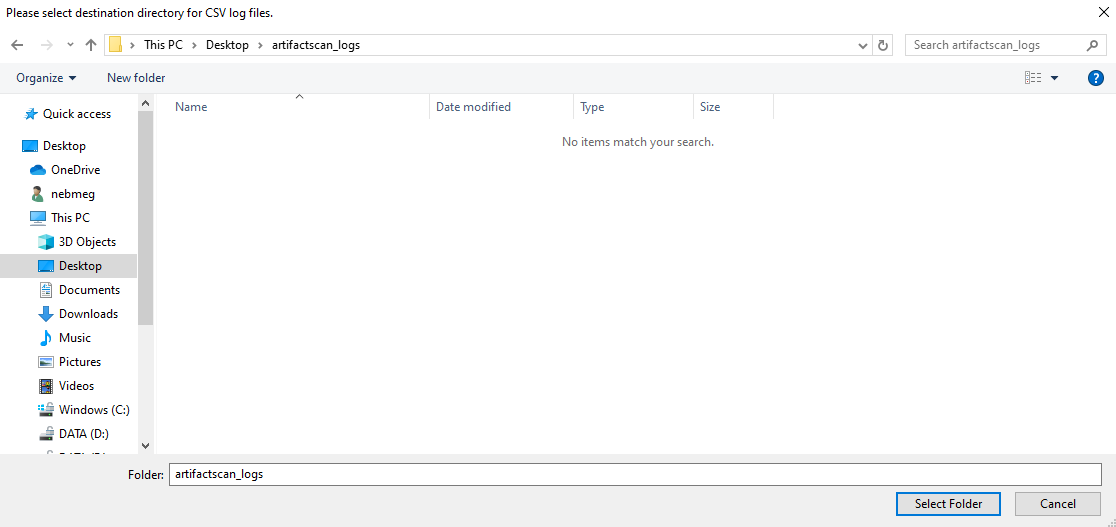Change view with the view icon
This screenshot has width=1116, height=527.
(1033, 78)
